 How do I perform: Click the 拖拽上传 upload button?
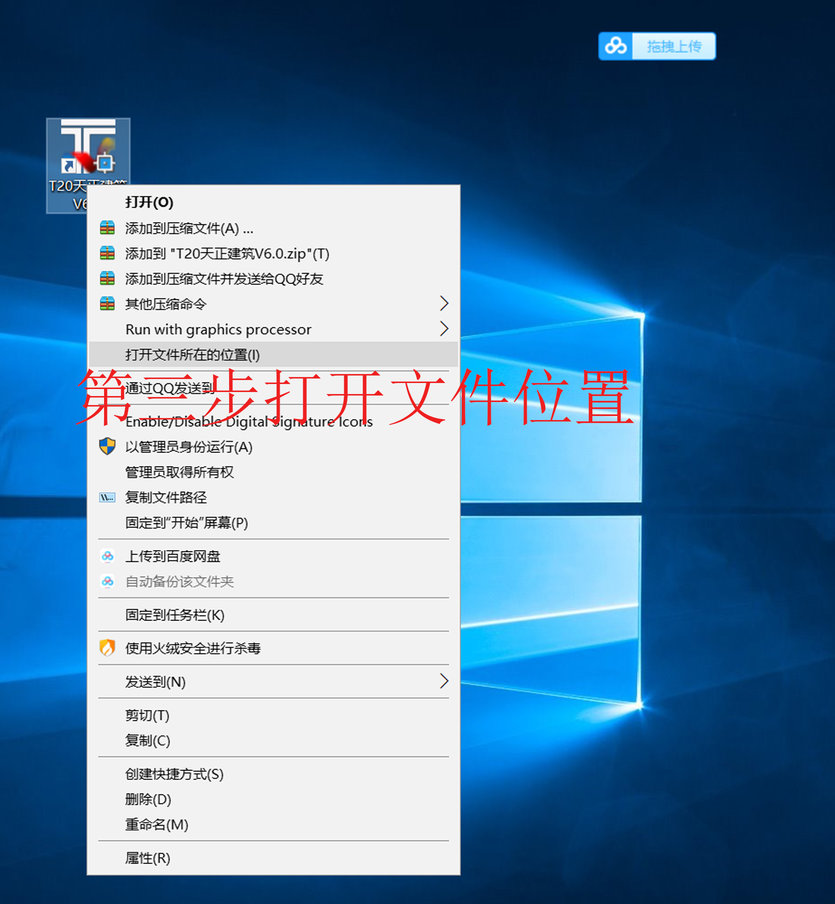coord(674,46)
